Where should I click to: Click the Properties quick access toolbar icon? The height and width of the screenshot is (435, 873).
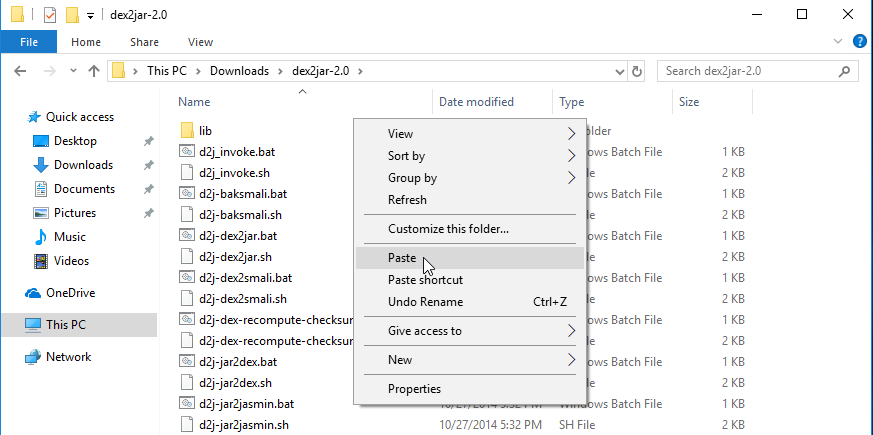coord(49,15)
